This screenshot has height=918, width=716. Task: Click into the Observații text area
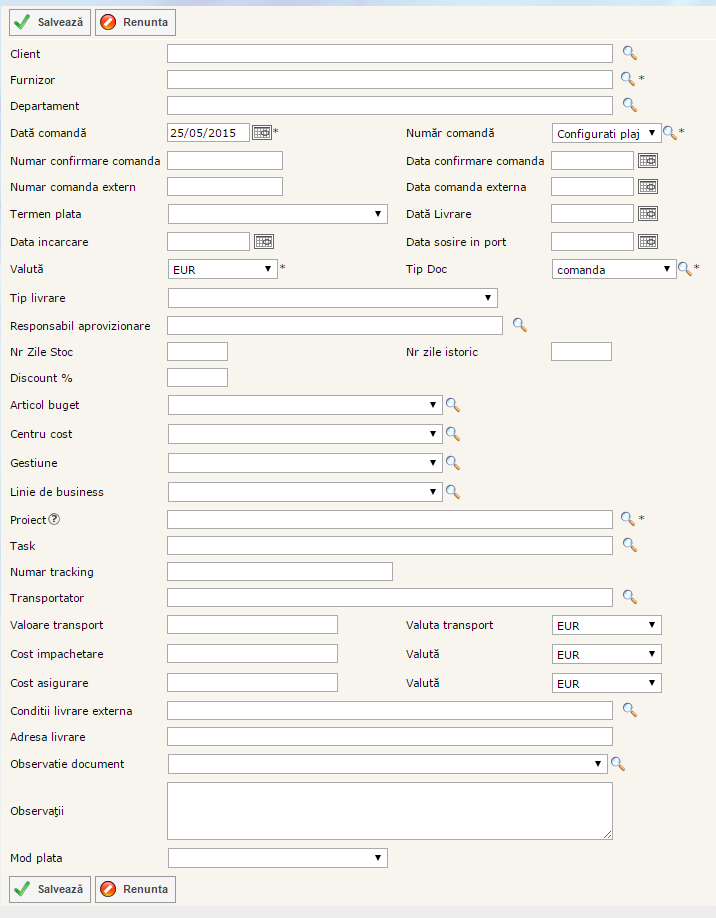(389, 810)
